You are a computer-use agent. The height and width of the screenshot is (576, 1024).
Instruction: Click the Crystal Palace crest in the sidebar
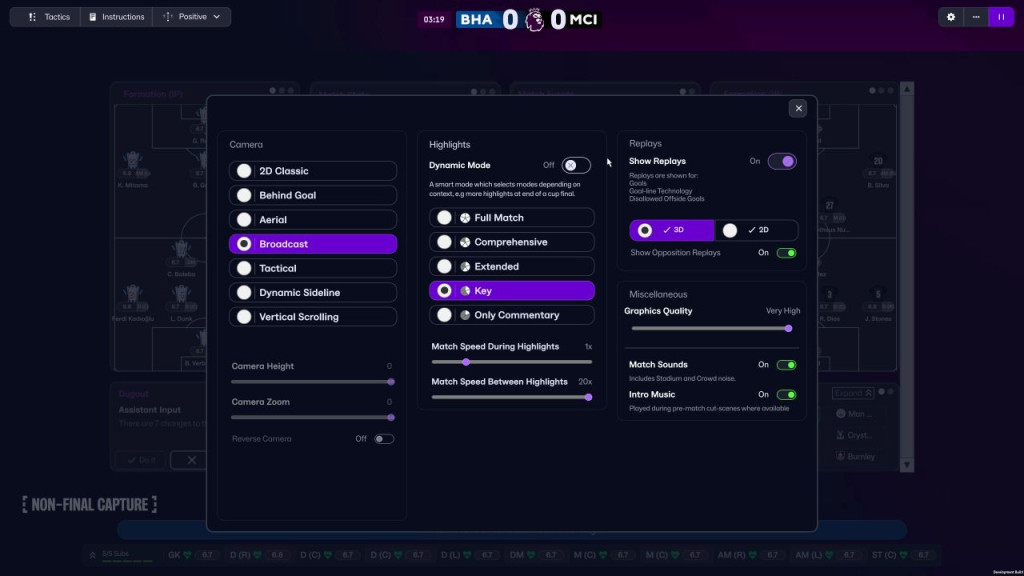click(841, 434)
